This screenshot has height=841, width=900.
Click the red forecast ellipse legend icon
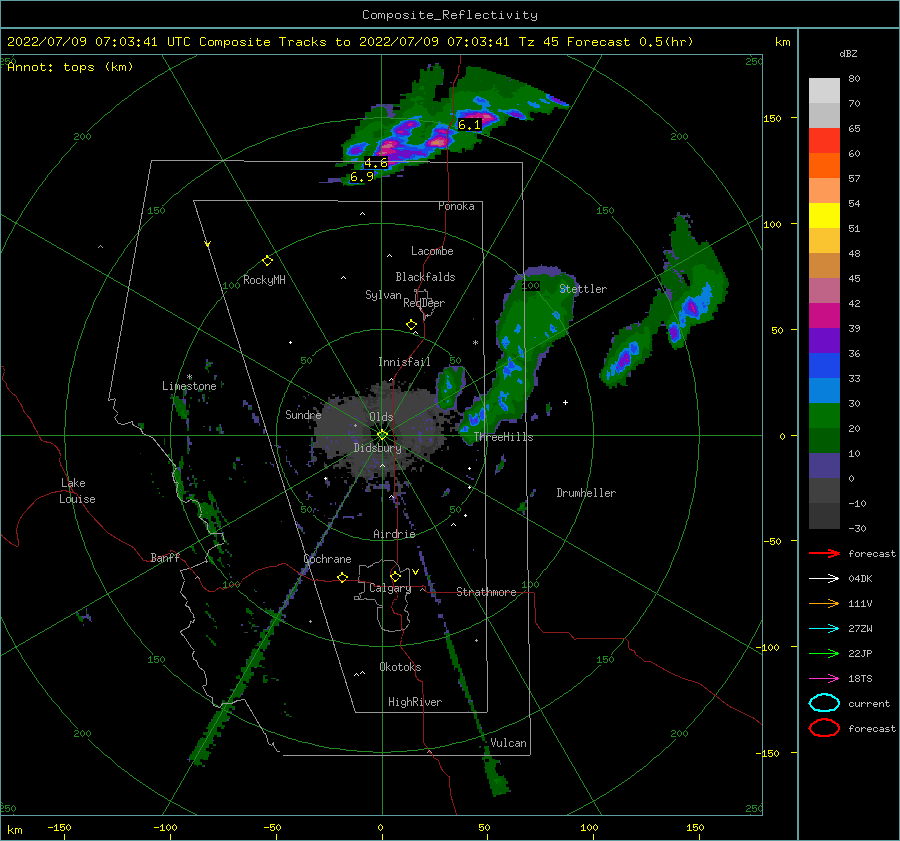[x=824, y=728]
